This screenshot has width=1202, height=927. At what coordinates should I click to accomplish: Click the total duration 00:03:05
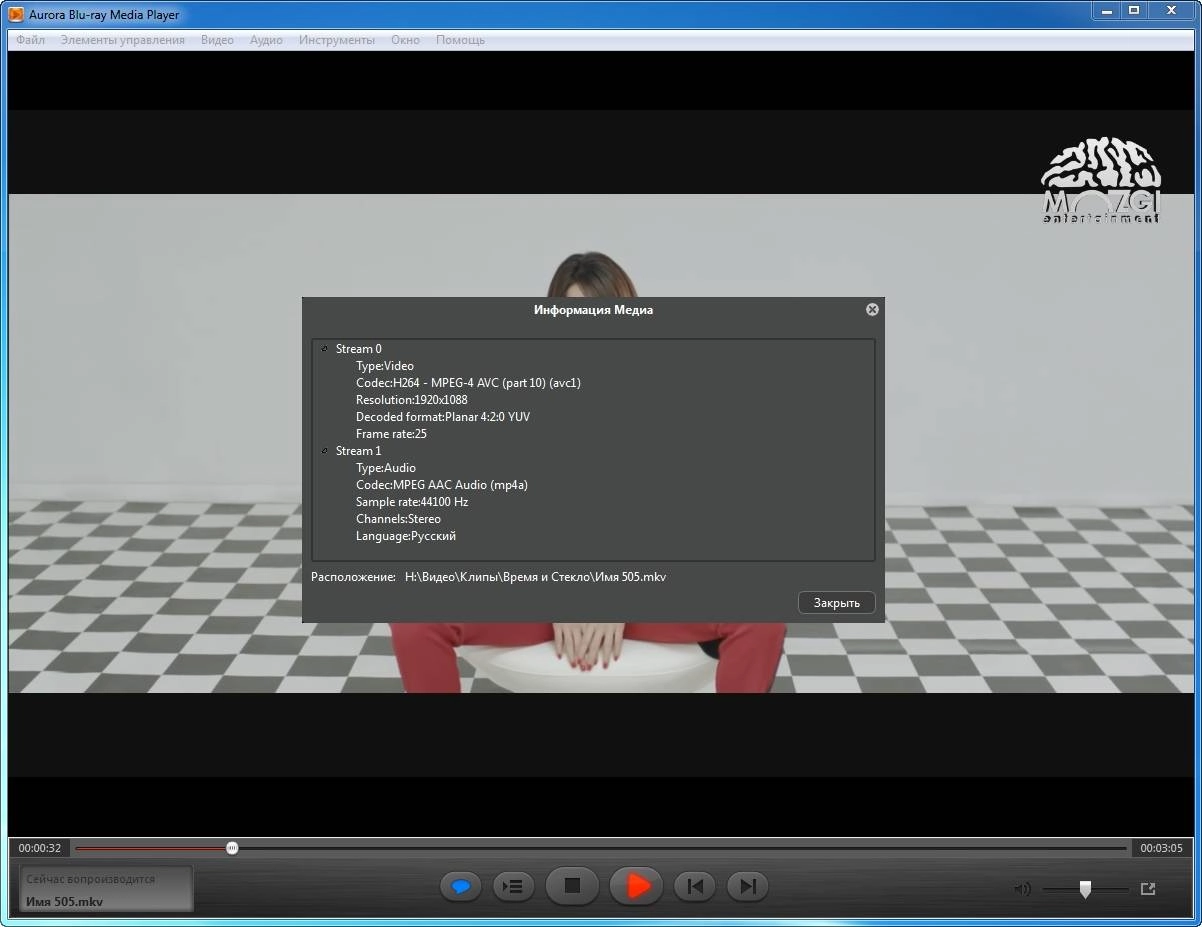(1161, 848)
